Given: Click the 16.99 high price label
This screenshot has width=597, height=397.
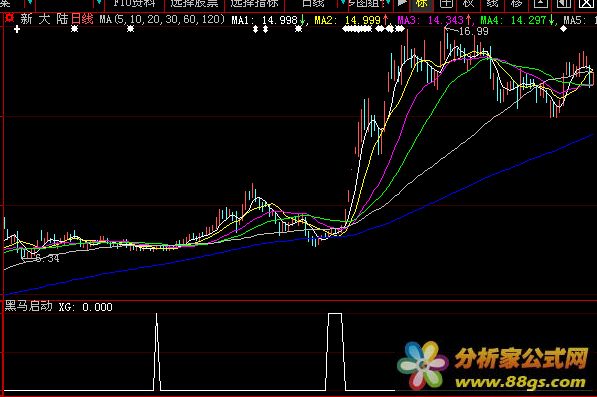Looking at the screenshot, I should pos(473,32).
